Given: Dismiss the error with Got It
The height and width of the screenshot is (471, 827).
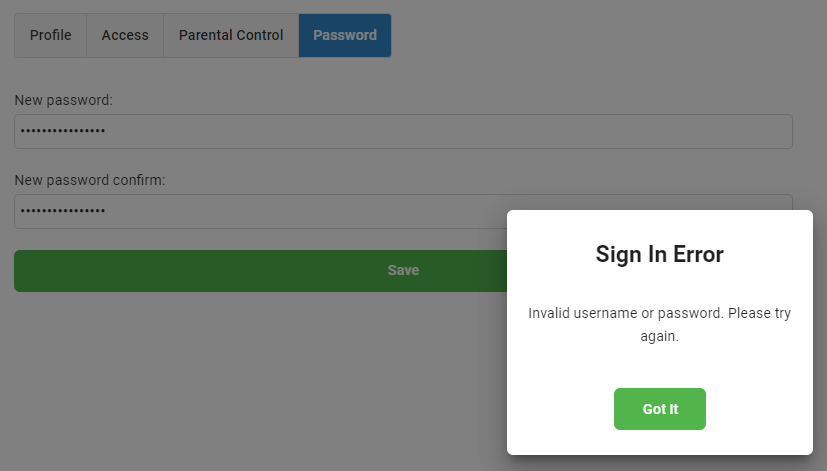Looking at the screenshot, I should point(660,409).
